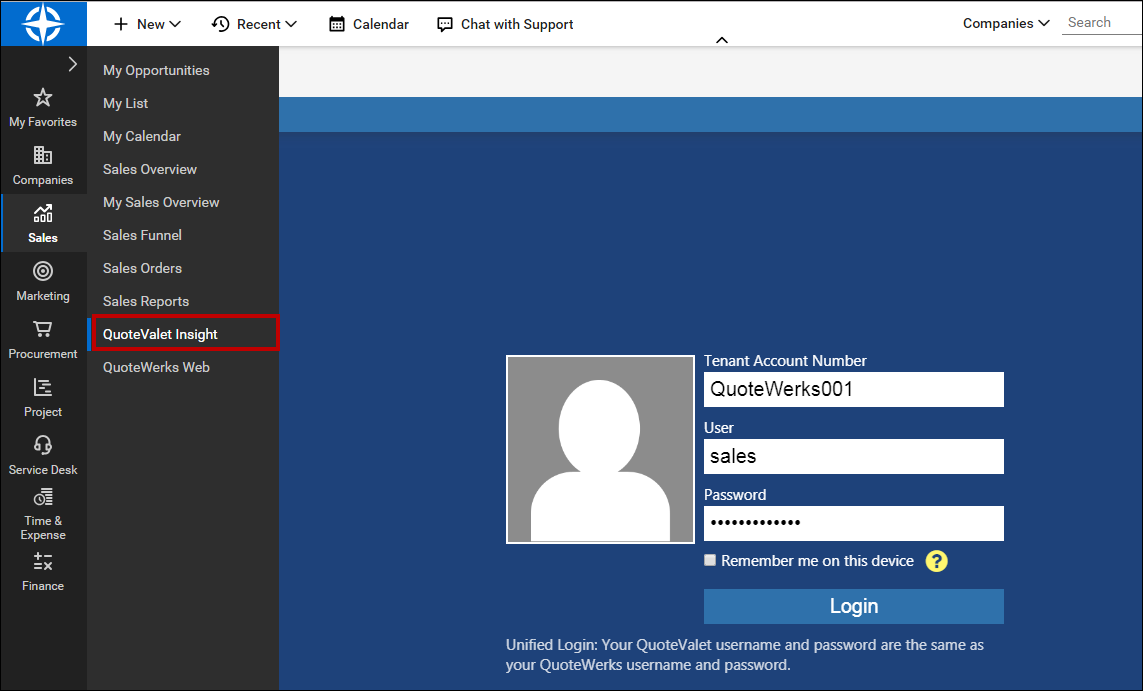Click the yellow help question mark icon
This screenshot has width=1143, height=691.
coord(936,561)
